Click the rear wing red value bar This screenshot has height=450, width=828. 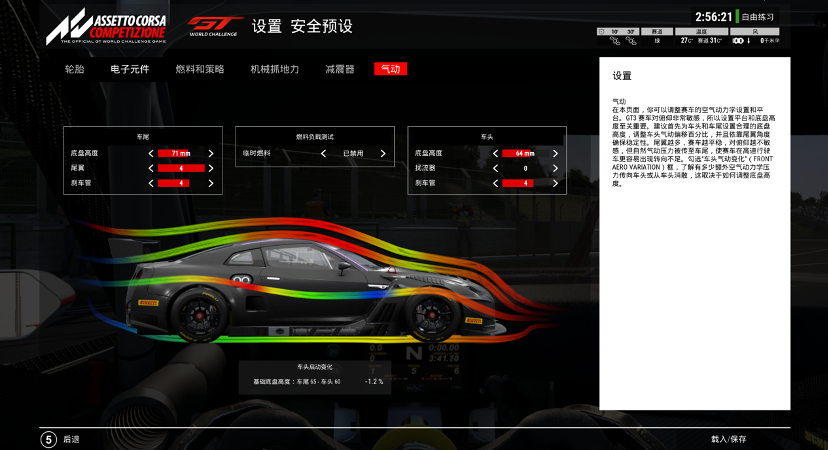click(181, 168)
